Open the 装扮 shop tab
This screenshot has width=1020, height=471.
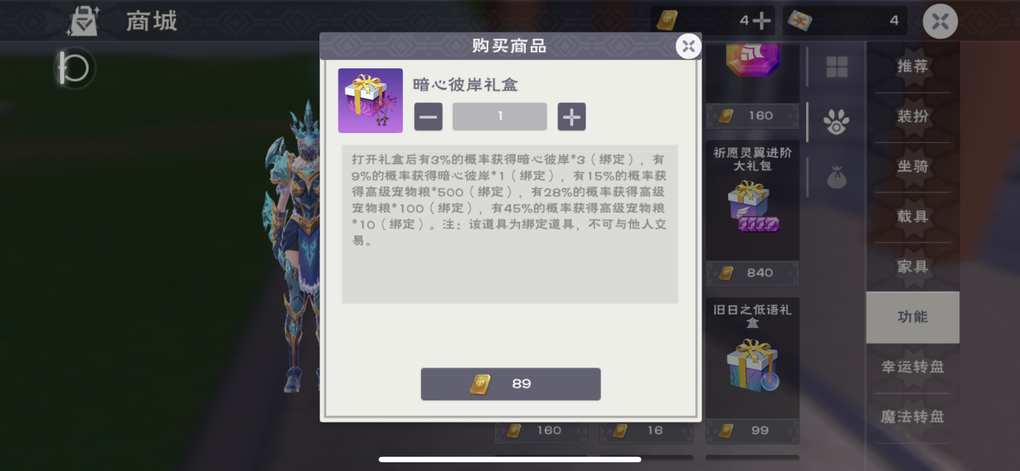(x=912, y=116)
